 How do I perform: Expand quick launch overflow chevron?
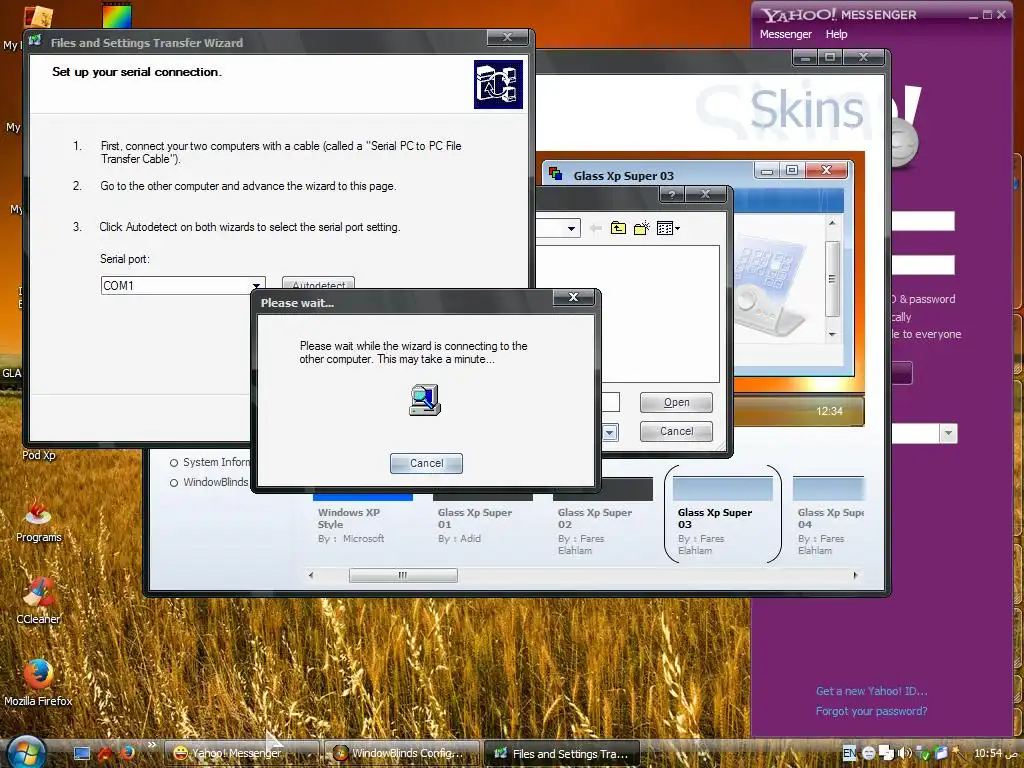click(x=152, y=744)
